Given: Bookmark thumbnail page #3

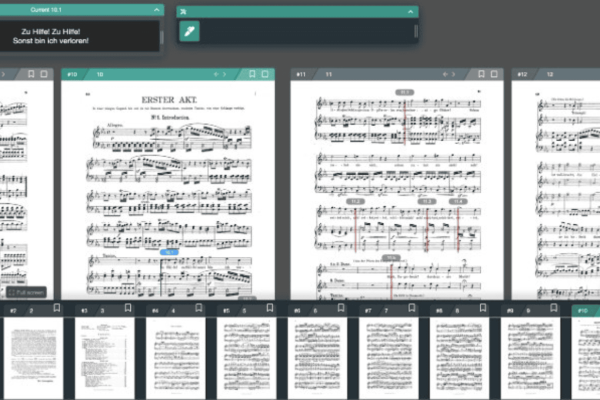Looking at the screenshot, I should tap(128, 308).
